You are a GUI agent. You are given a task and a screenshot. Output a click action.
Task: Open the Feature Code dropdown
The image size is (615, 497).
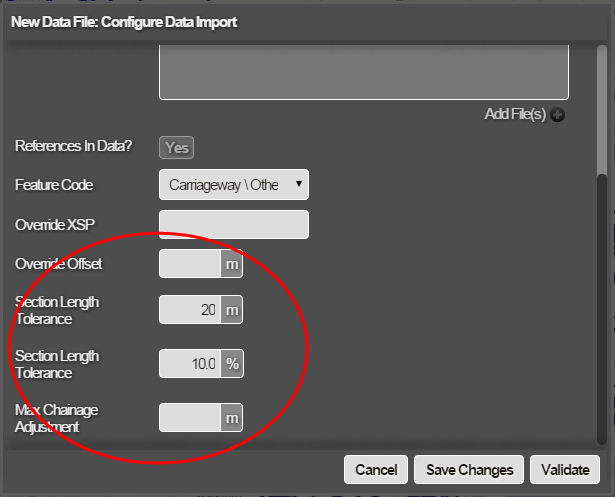(234, 185)
